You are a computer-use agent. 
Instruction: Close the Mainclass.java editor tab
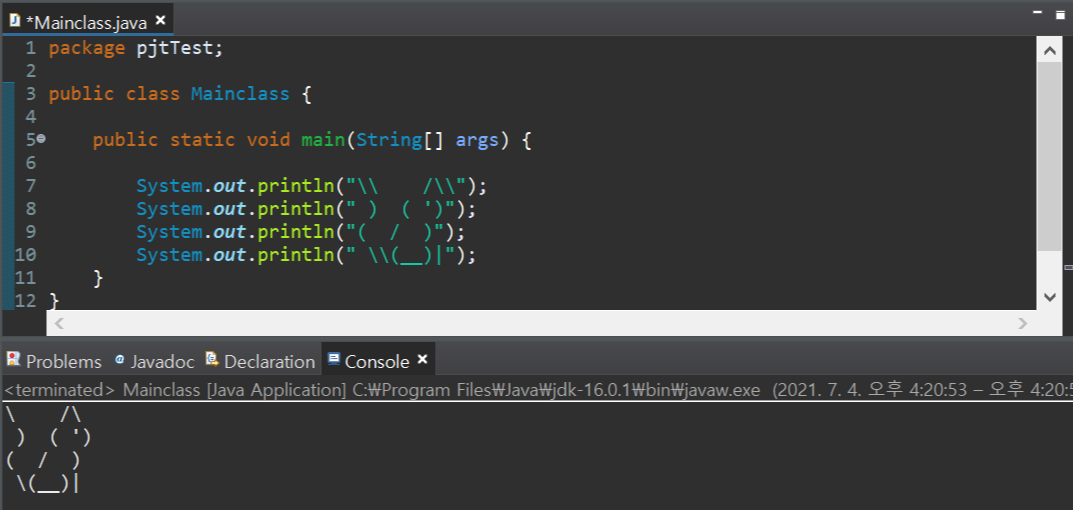(160, 21)
